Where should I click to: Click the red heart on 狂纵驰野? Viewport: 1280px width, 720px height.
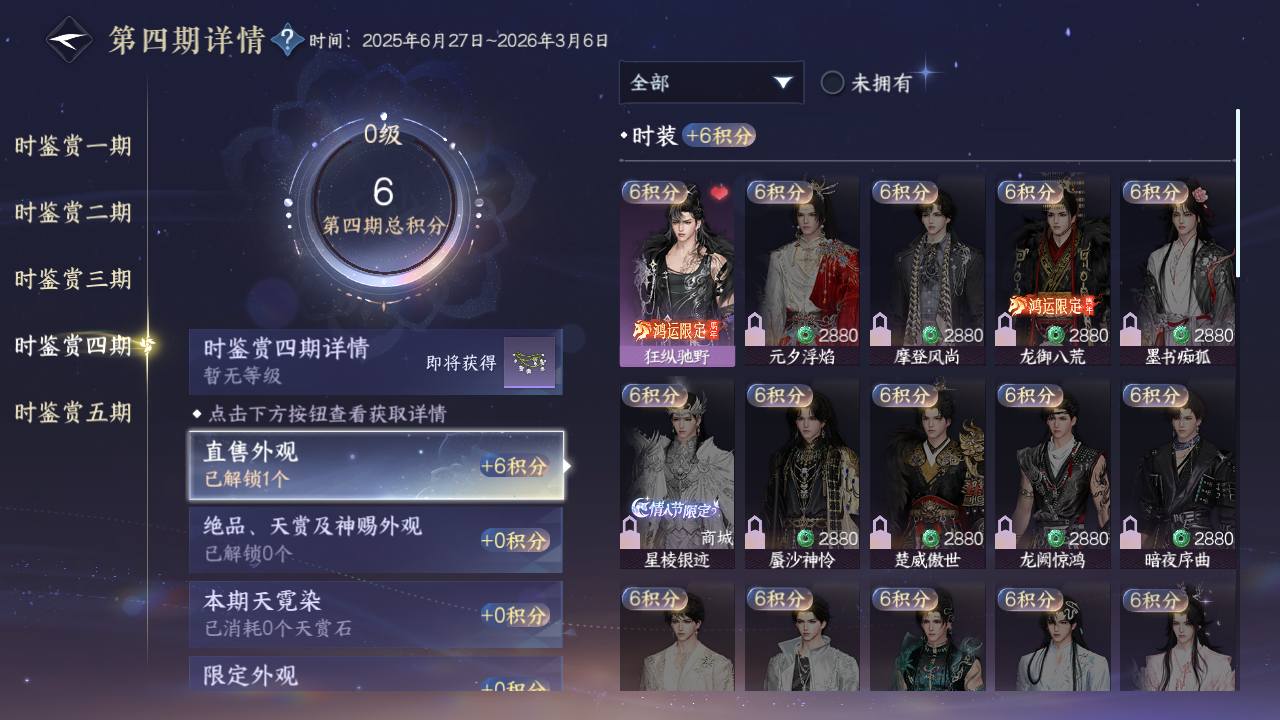(x=719, y=192)
